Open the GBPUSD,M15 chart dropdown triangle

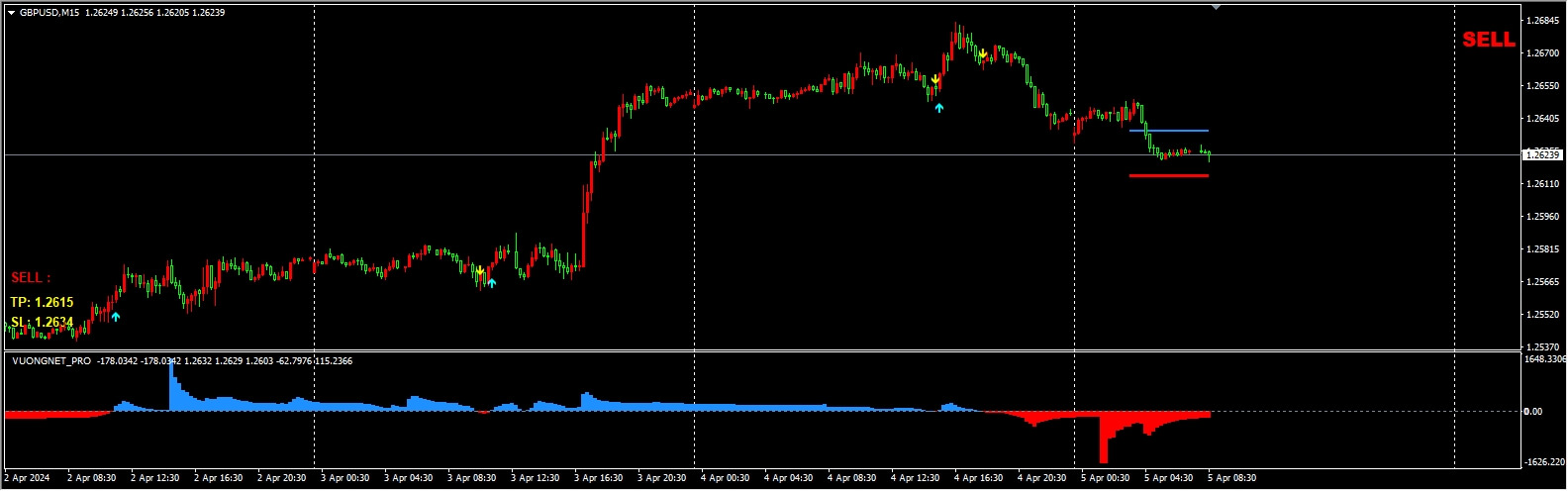(11, 13)
